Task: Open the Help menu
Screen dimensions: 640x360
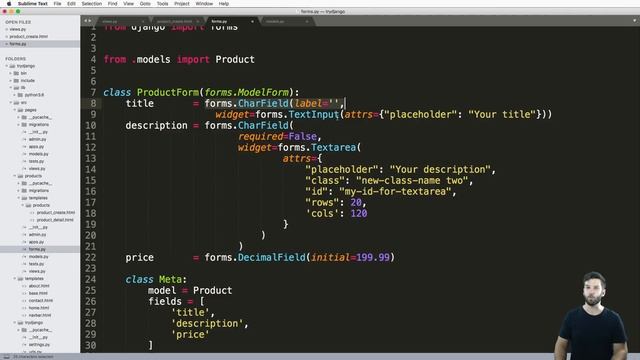Action: (224, 4)
